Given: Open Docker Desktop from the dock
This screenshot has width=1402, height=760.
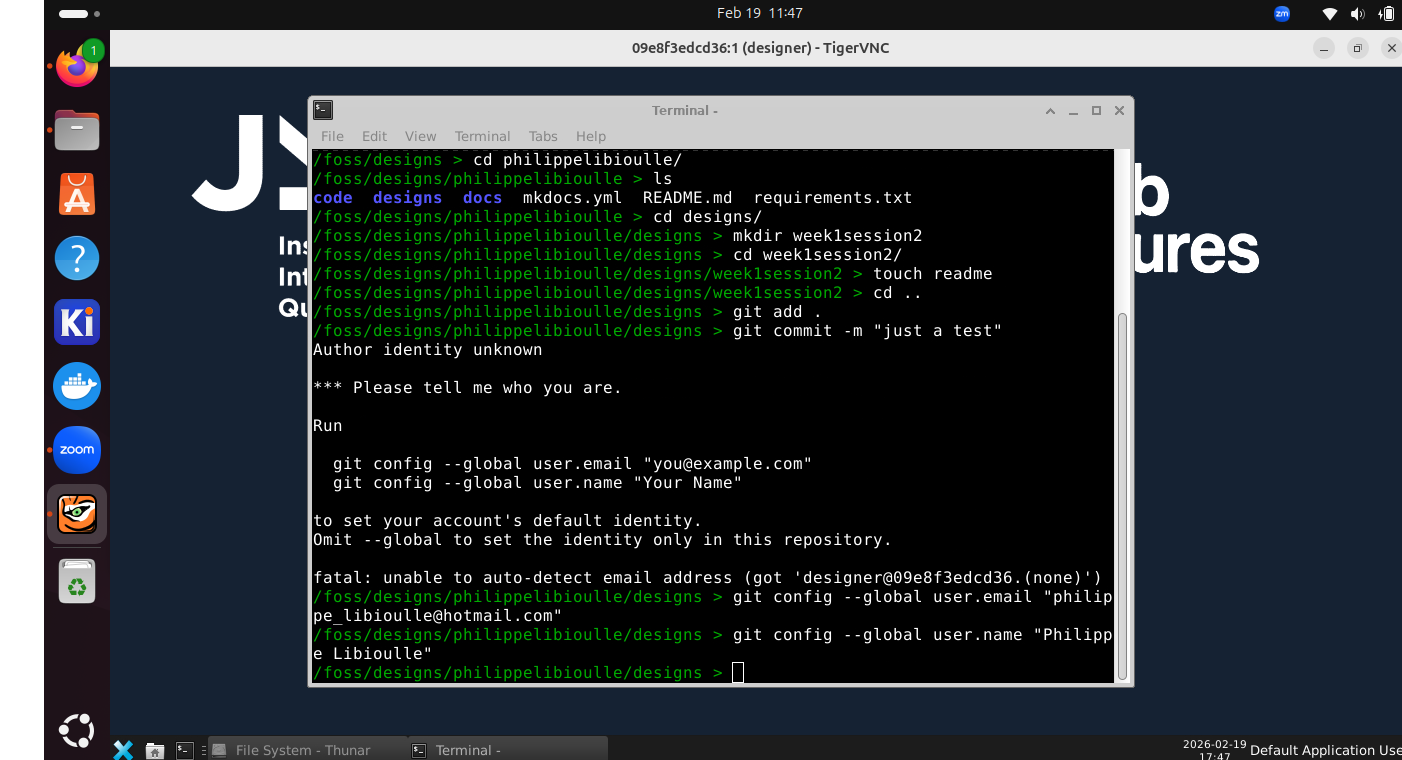Looking at the screenshot, I should point(77,386).
